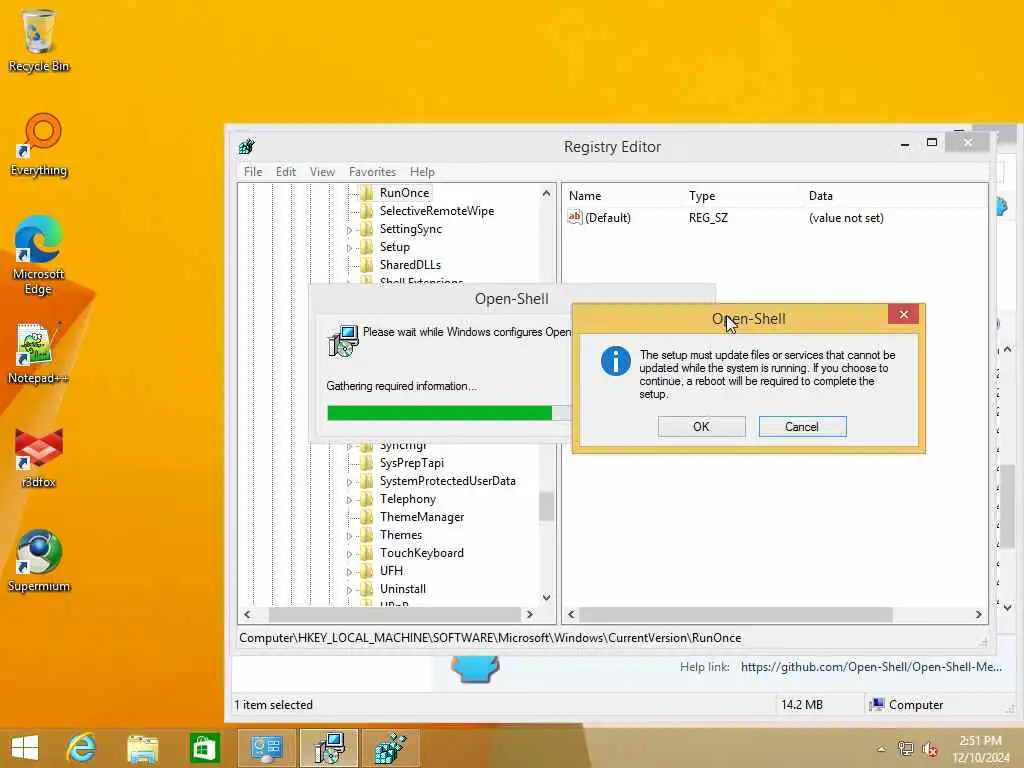Click the info icon in Open-Shell dialog
Viewport: 1024px width, 768px height.
(x=616, y=361)
